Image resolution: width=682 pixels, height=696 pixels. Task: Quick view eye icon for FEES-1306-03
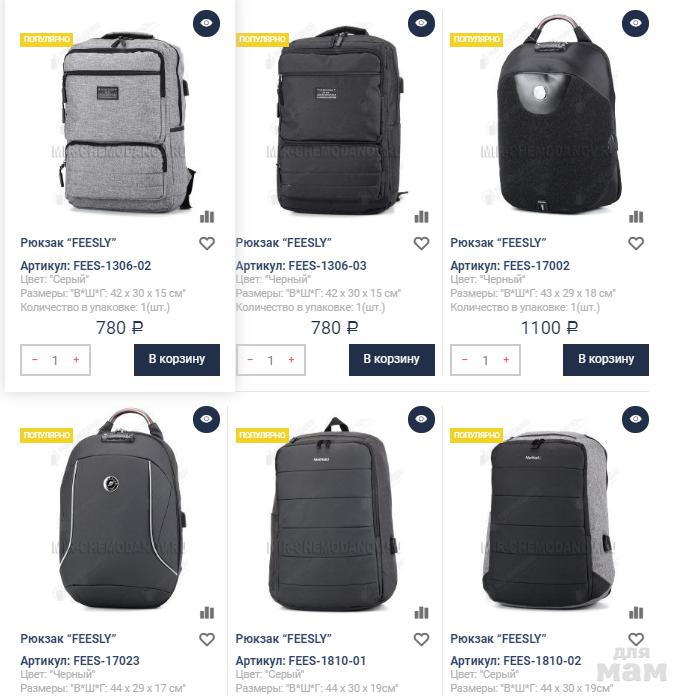tap(421, 23)
